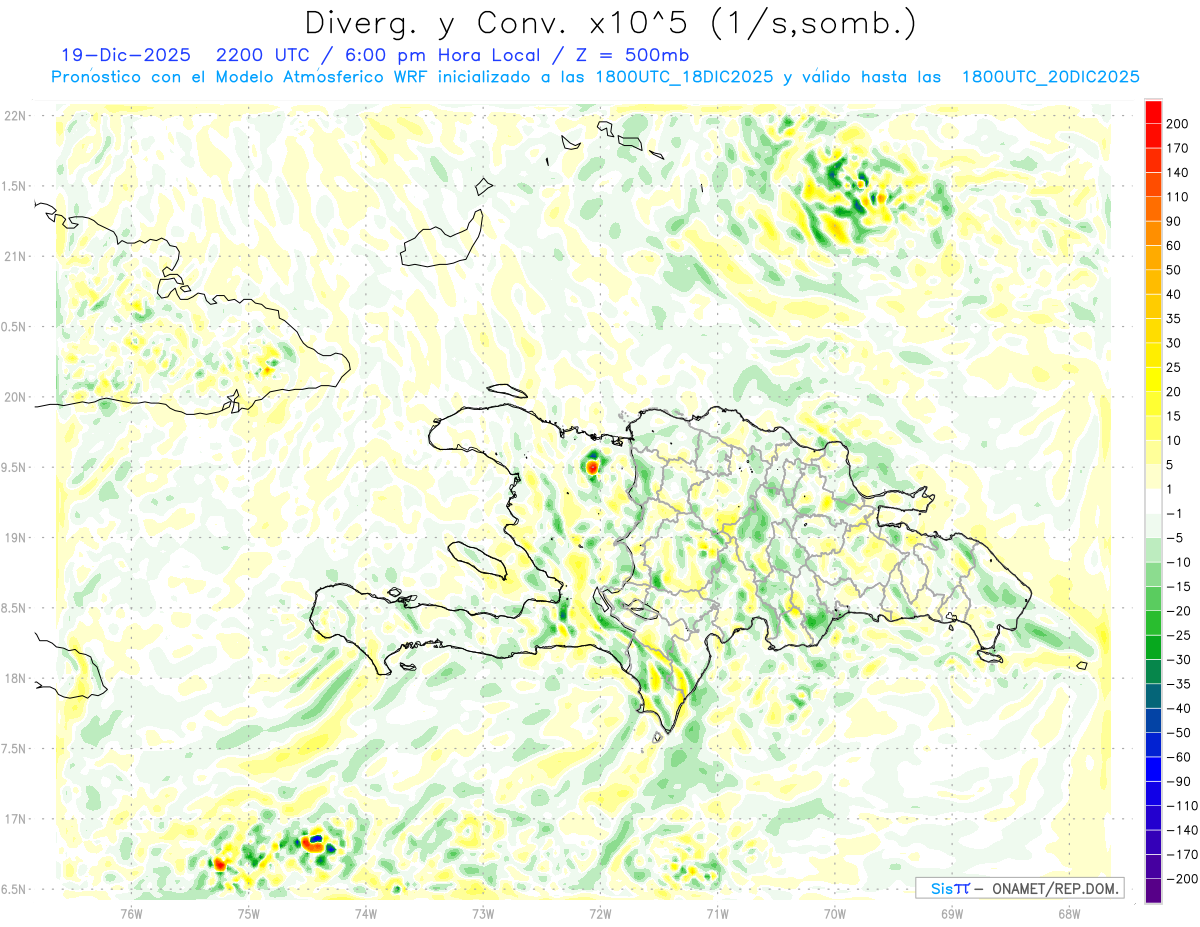Click the '-110' legend value
This screenshot has height=927, width=1200.
1180,806
